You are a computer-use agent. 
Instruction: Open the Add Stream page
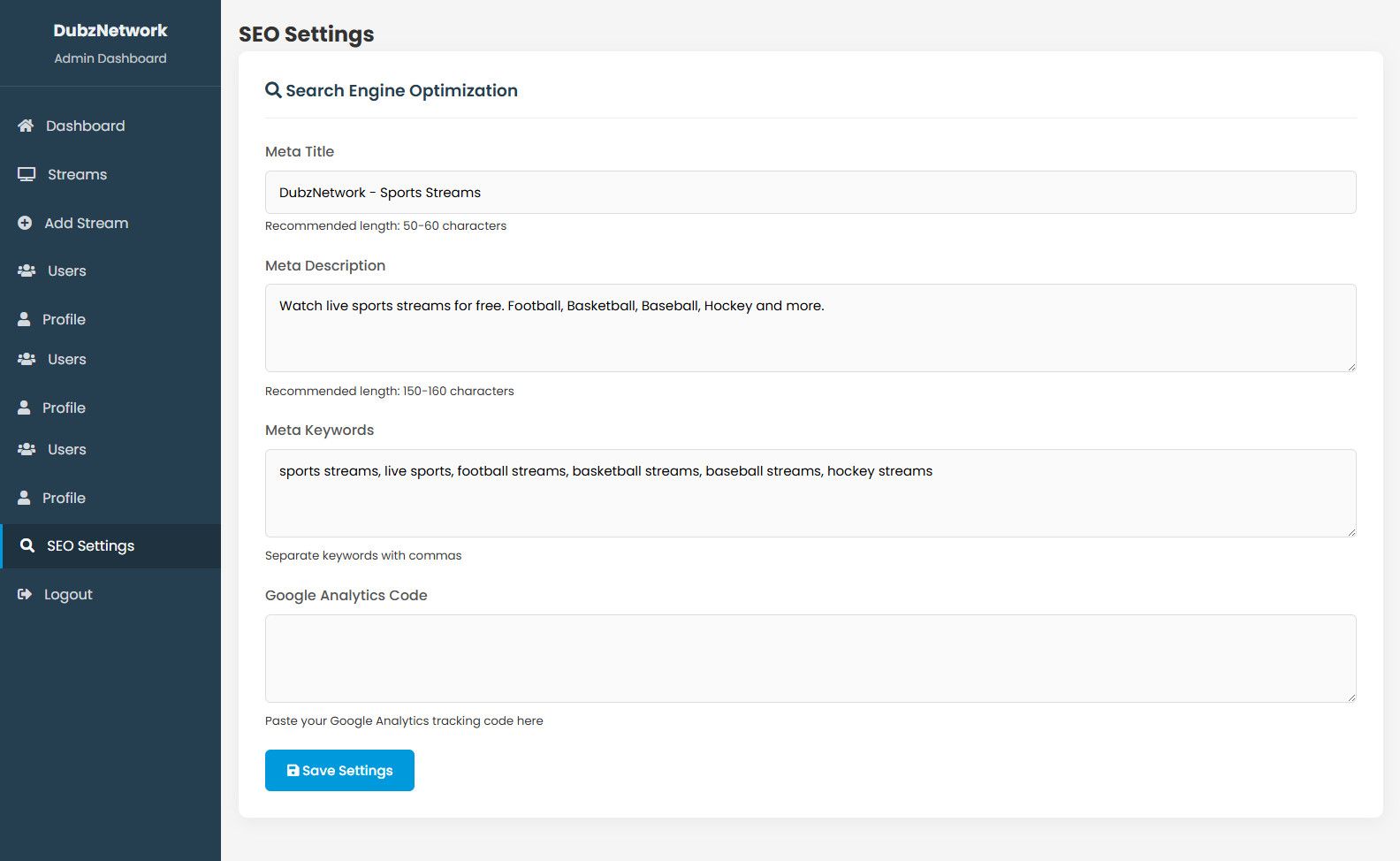click(86, 223)
